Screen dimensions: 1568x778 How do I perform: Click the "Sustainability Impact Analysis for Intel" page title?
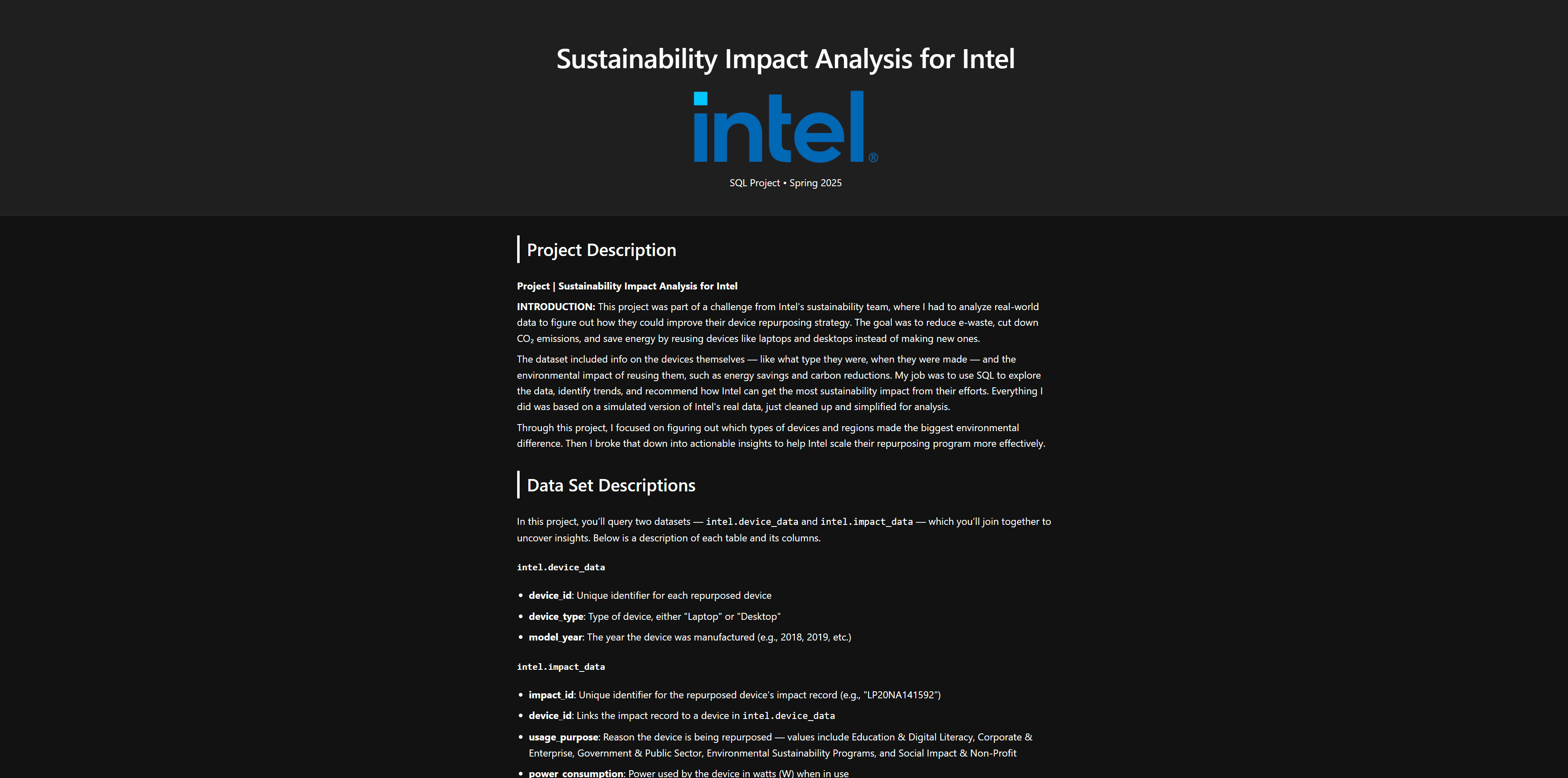point(785,59)
